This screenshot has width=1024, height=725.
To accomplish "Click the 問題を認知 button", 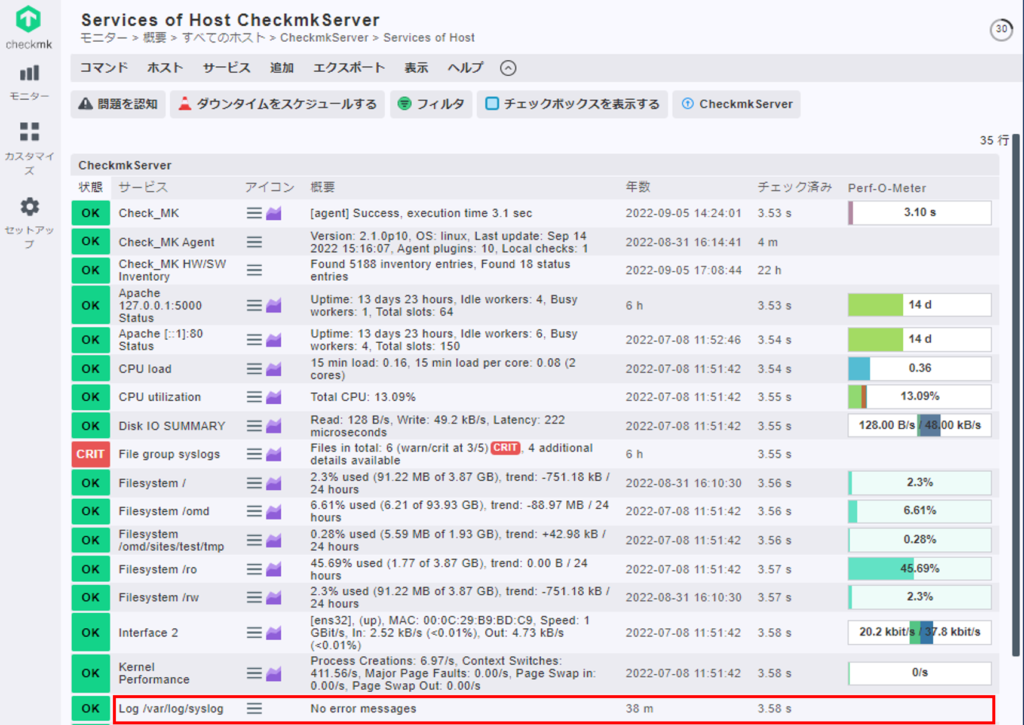I will tap(118, 104).
